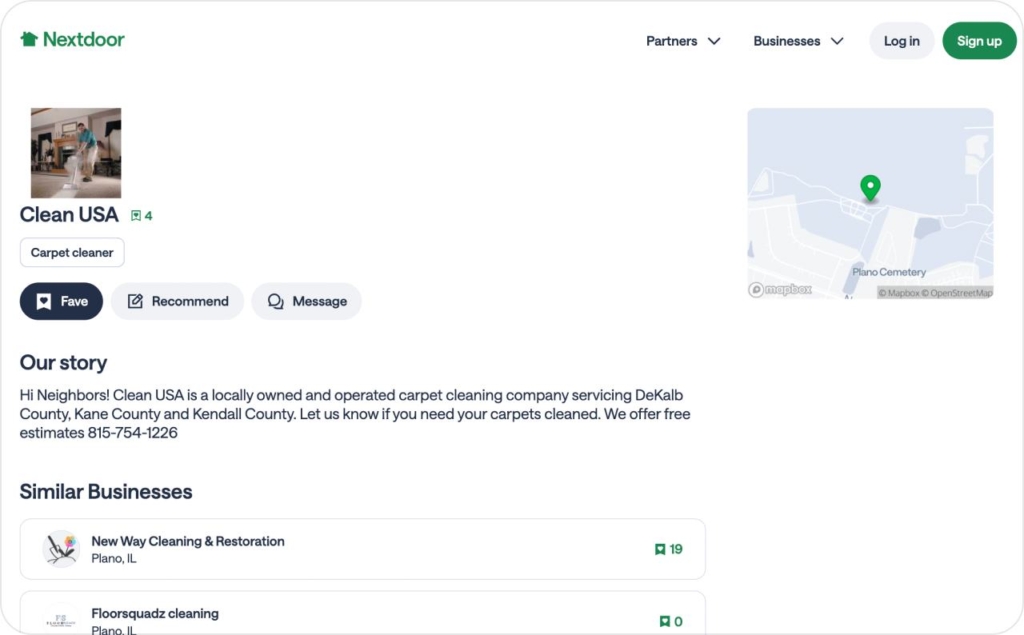Click the green Sign up button
Image resolution: width=1024 pixels, height=635 pixels.
[x=979, y=41]
